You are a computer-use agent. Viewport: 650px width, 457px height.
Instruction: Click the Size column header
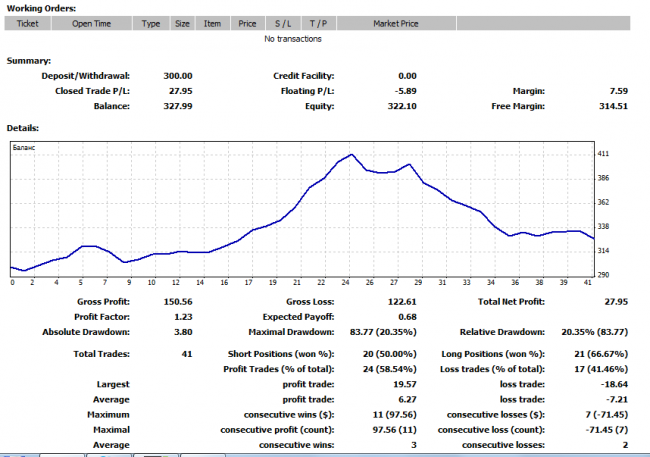tap(181, 23)
